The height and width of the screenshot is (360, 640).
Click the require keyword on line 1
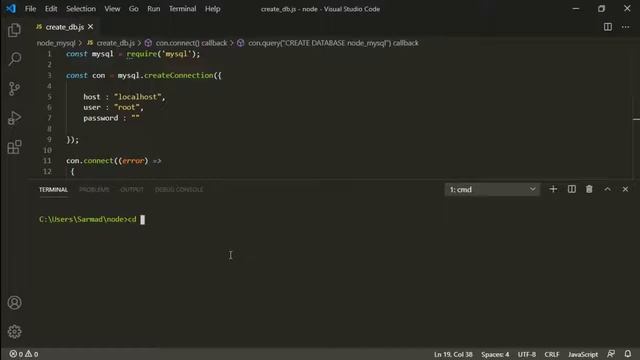pos(142,54)
